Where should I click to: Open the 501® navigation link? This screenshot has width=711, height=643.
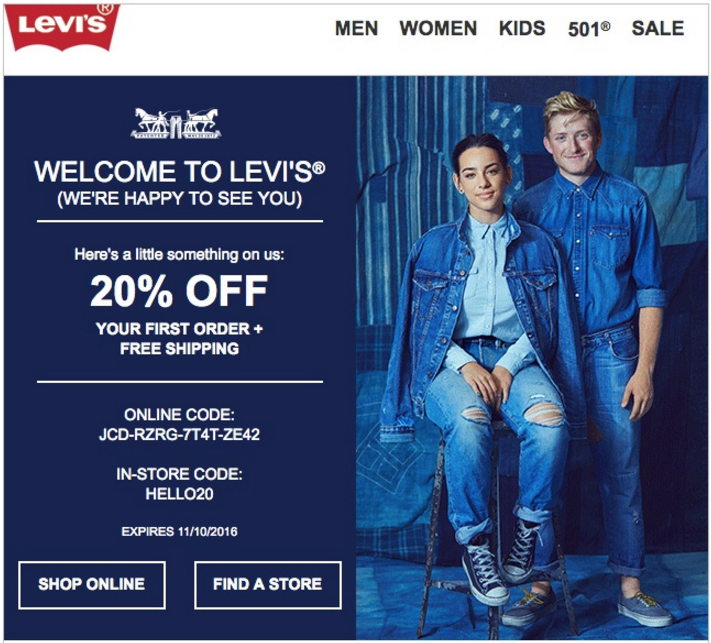589,29
